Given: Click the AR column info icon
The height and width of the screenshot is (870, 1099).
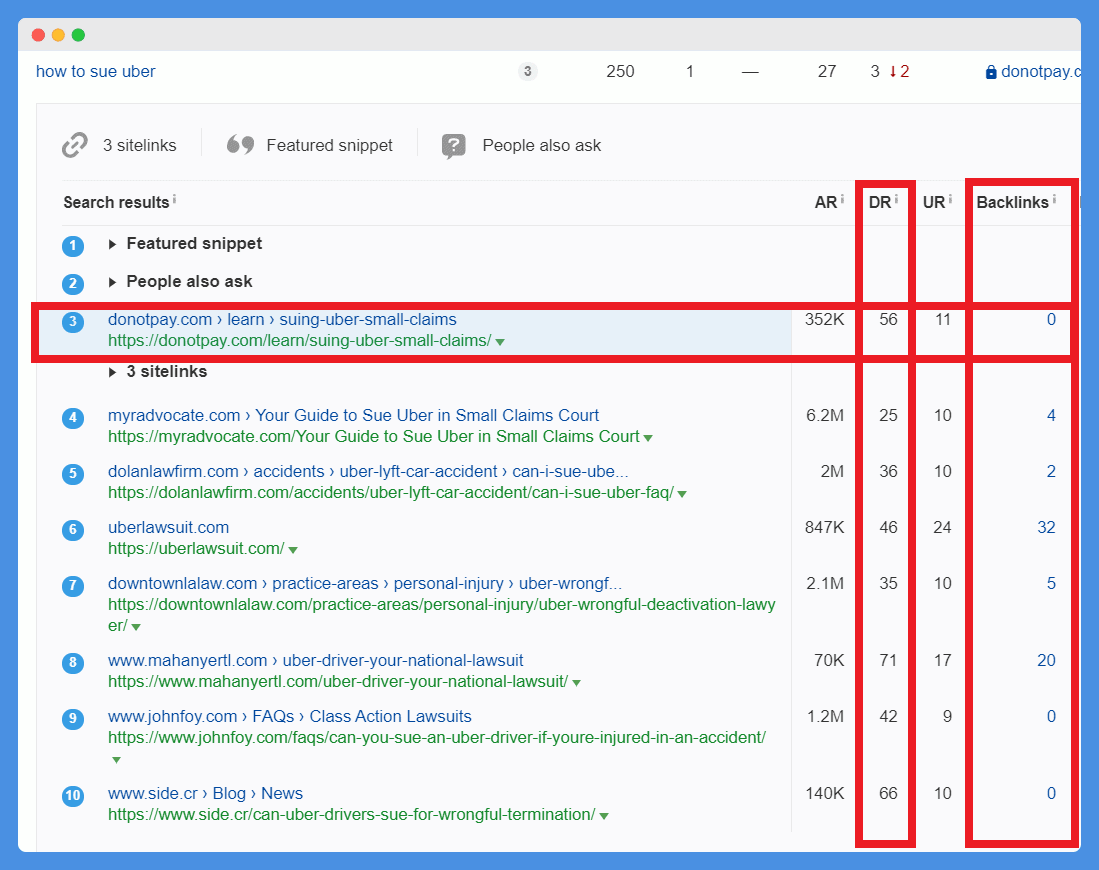Looking at the screenshot, I should pos(842,199).
